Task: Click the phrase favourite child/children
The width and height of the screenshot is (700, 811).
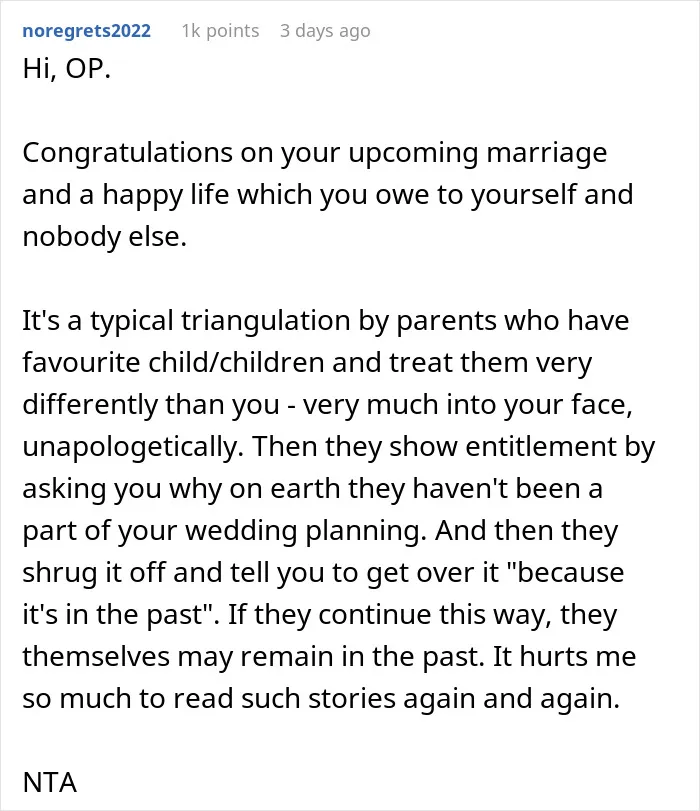Action: pos(173,362)
